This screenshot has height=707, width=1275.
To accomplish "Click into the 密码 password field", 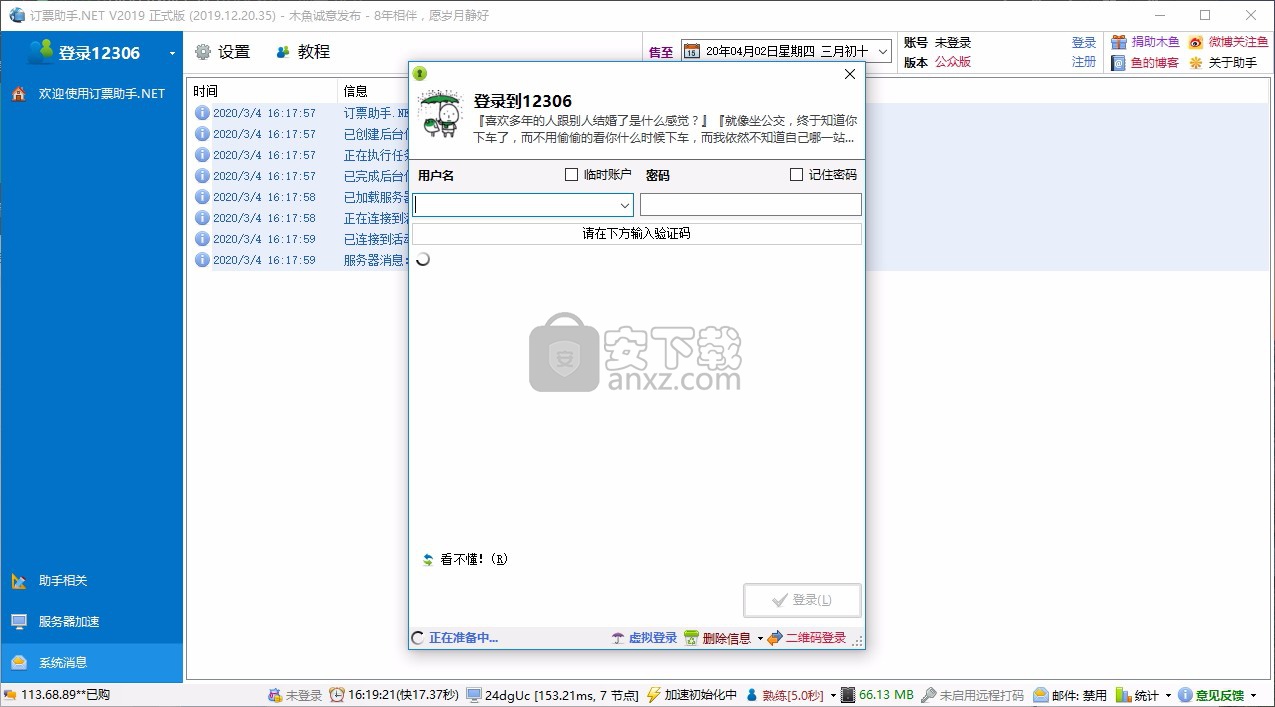I will click(x=750, y=205).
